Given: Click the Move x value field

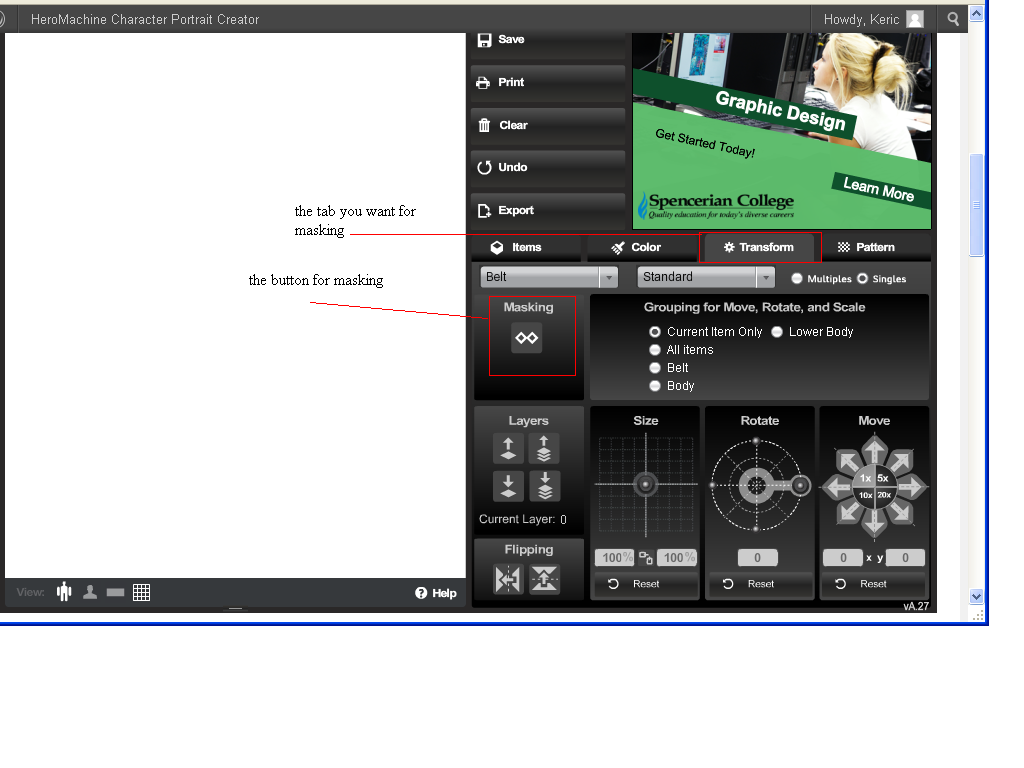Looking at the screenshot, I should click(843, 558).
